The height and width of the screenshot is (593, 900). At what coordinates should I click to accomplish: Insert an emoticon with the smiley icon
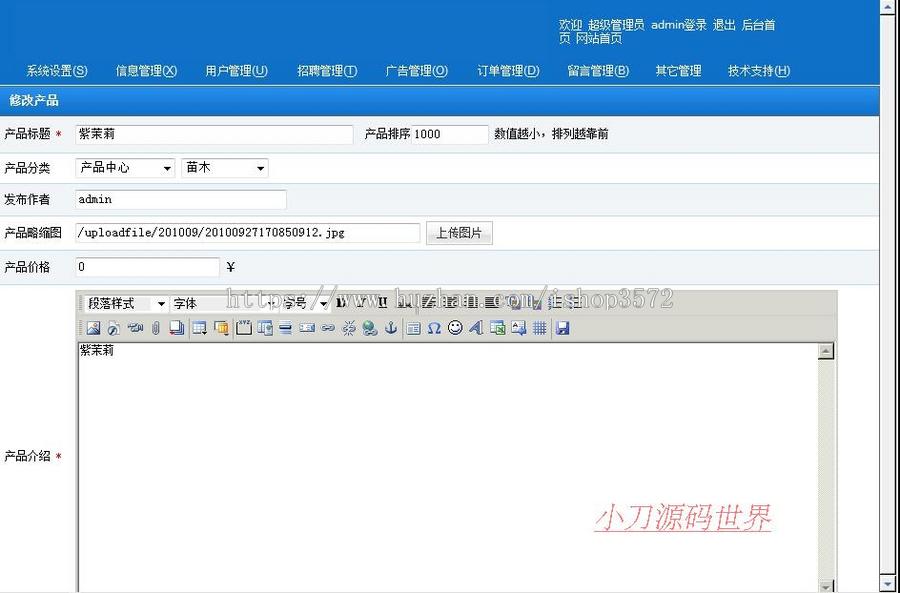pos(455,328)
